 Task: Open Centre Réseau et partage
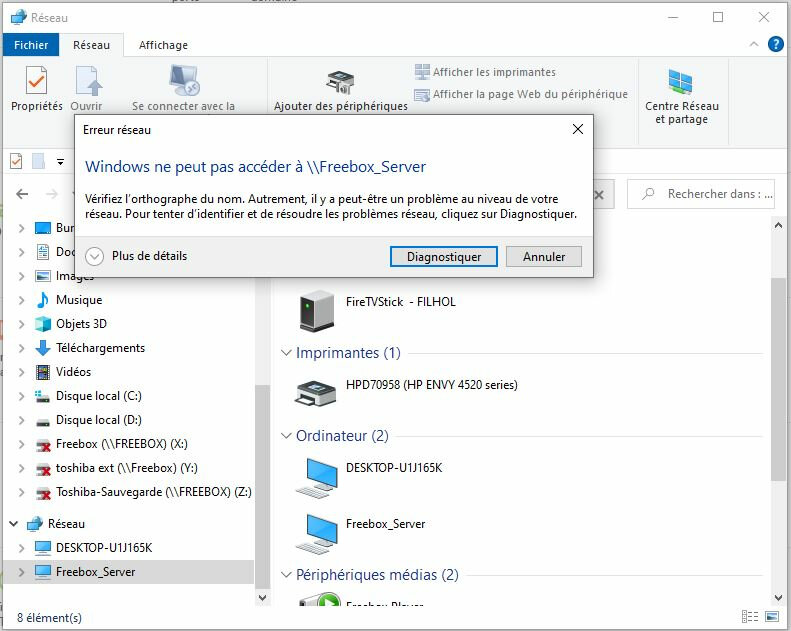pyautogui.click(x=682, y=97)
